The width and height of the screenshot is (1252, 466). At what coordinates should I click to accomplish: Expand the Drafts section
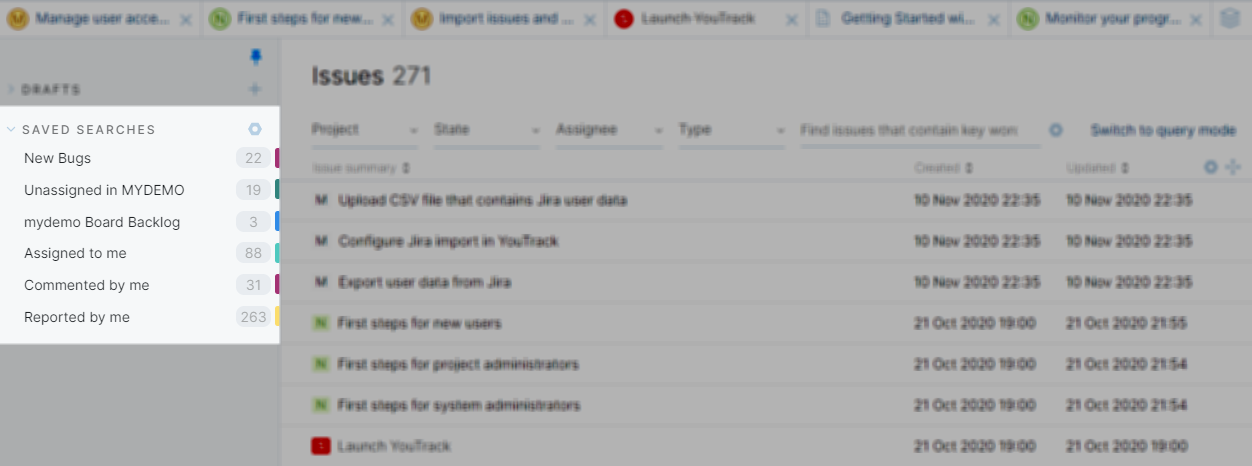click(x=11, y=89)
